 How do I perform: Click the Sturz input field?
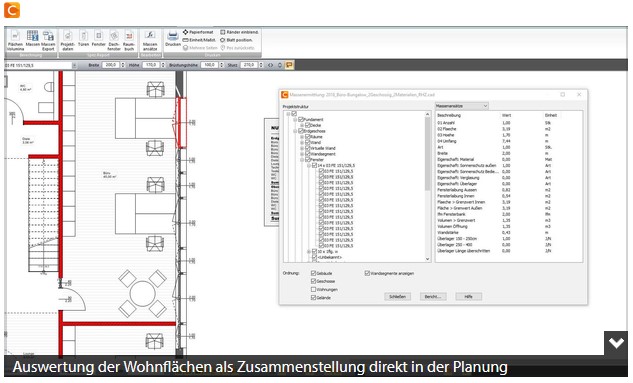tap(249, 65)
